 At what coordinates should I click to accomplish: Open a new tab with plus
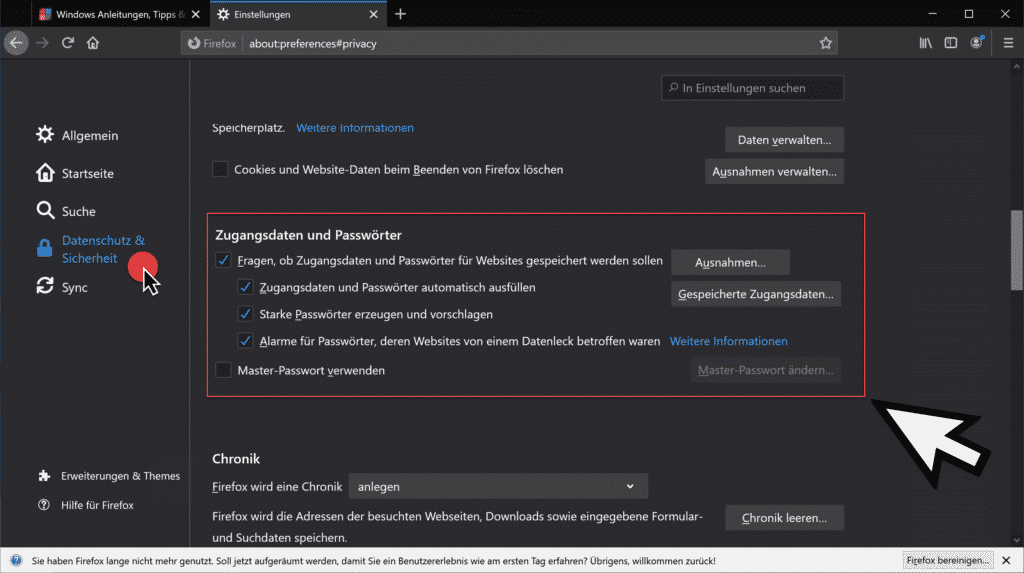click(x=400, y=14)
